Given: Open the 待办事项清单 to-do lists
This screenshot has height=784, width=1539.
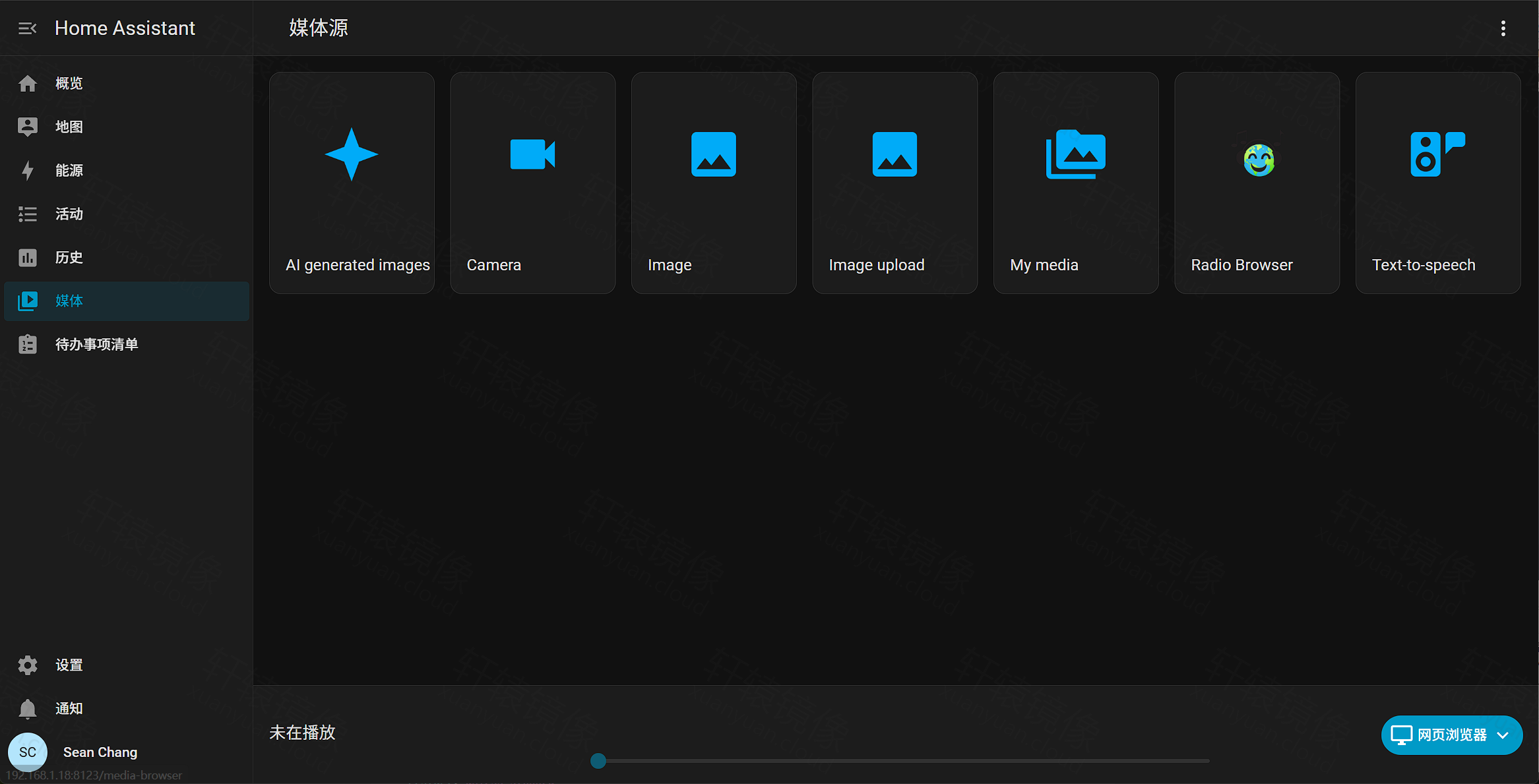Looking at the screenshot, I should click(127, 344).
